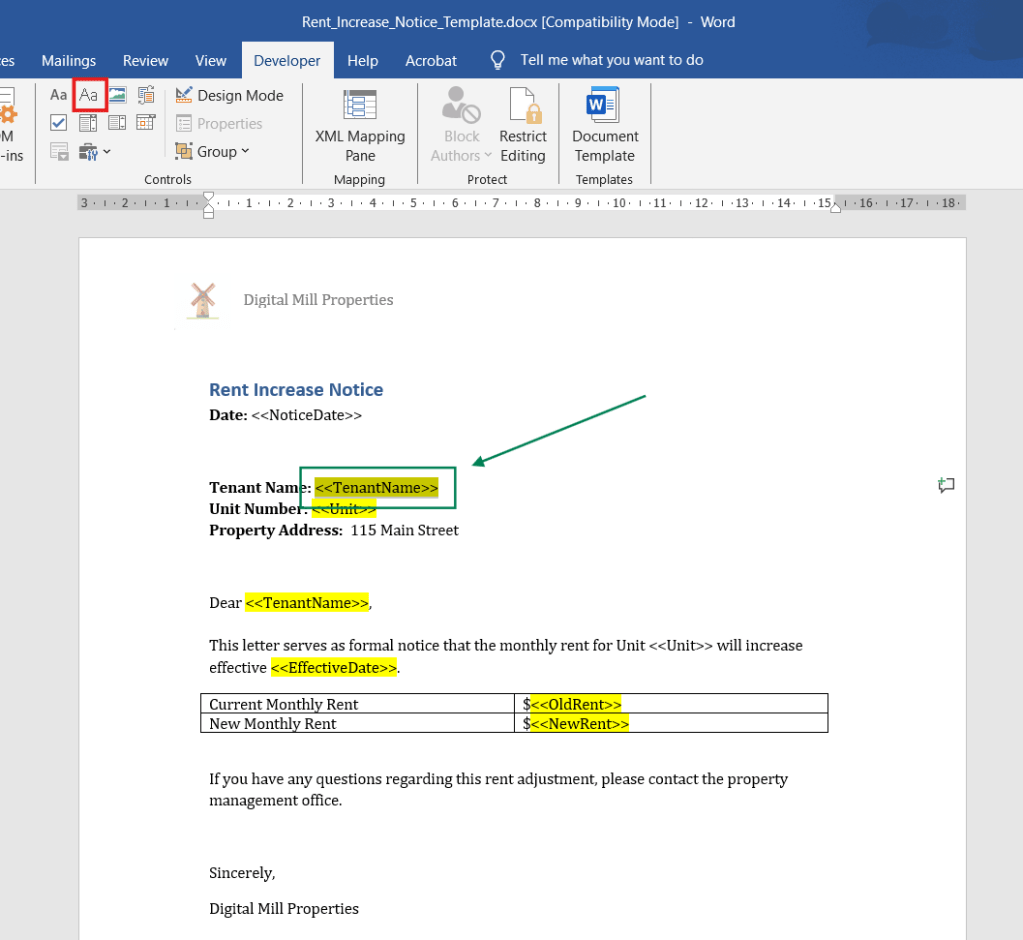
Task: Toggle Design Mode
Action: point(230,95)
